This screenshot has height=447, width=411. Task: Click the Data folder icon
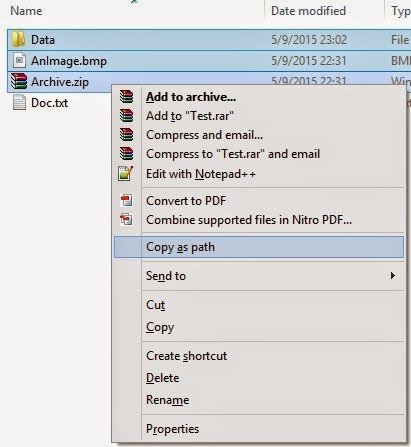point(18,39)
